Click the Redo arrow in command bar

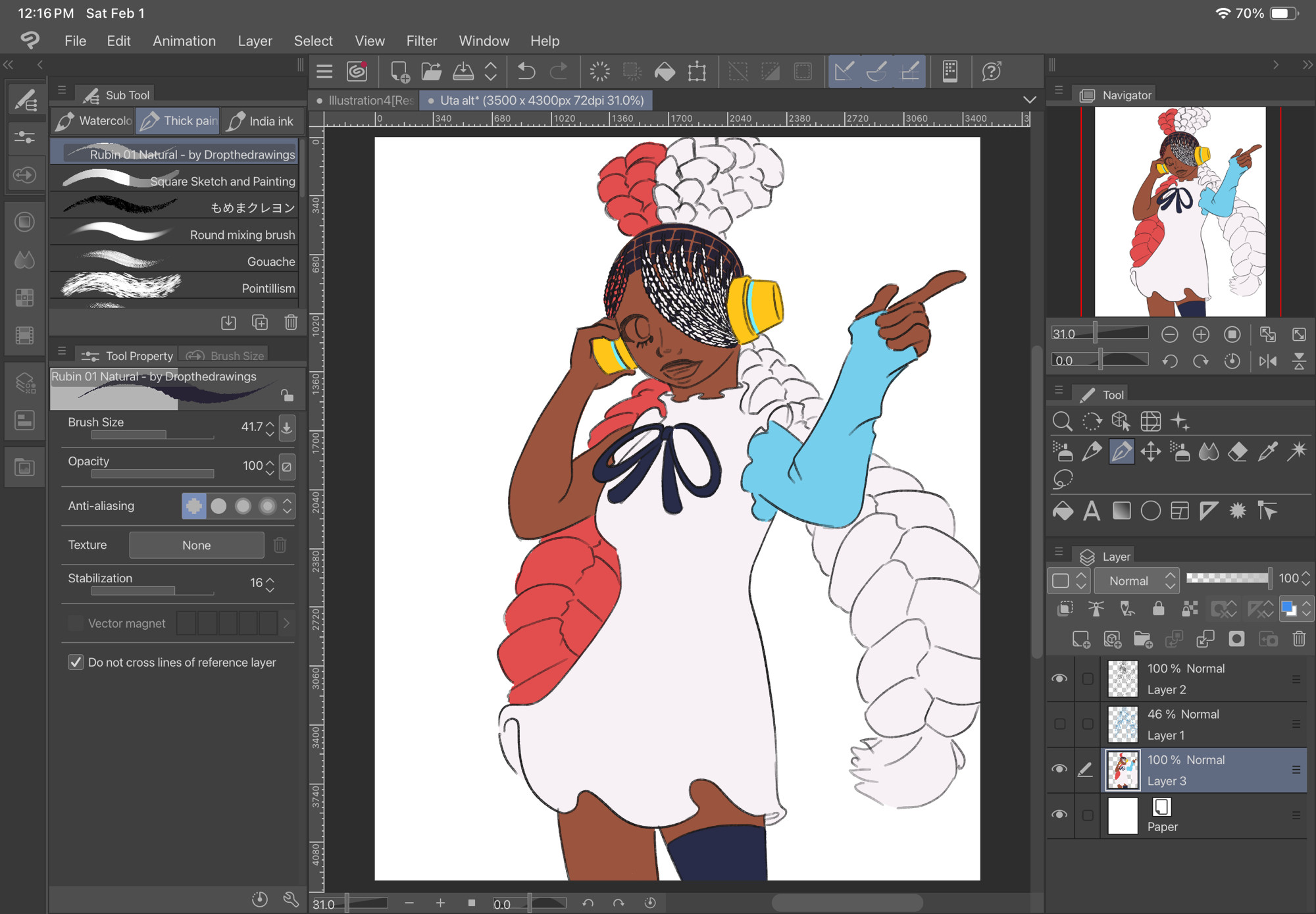pyautogui.click(x=559, y=71)
